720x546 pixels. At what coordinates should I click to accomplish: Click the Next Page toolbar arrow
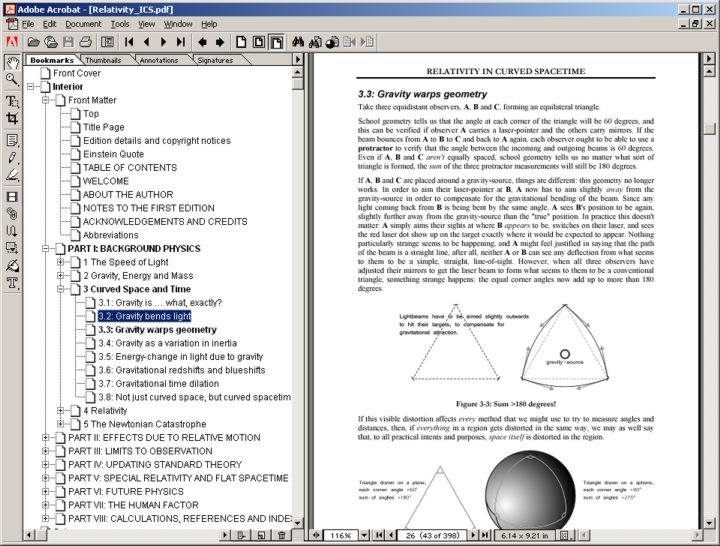(163, 42)
